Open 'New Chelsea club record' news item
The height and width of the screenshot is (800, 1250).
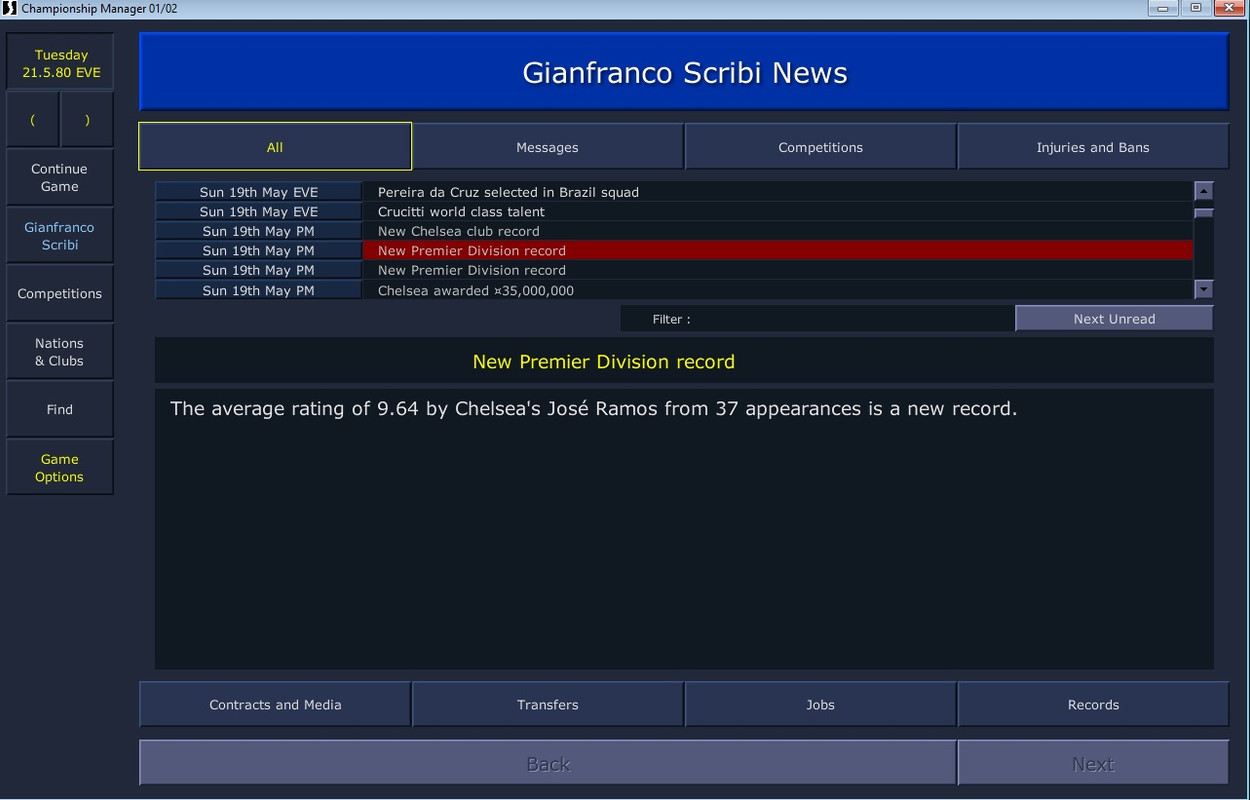coord(777,231)
